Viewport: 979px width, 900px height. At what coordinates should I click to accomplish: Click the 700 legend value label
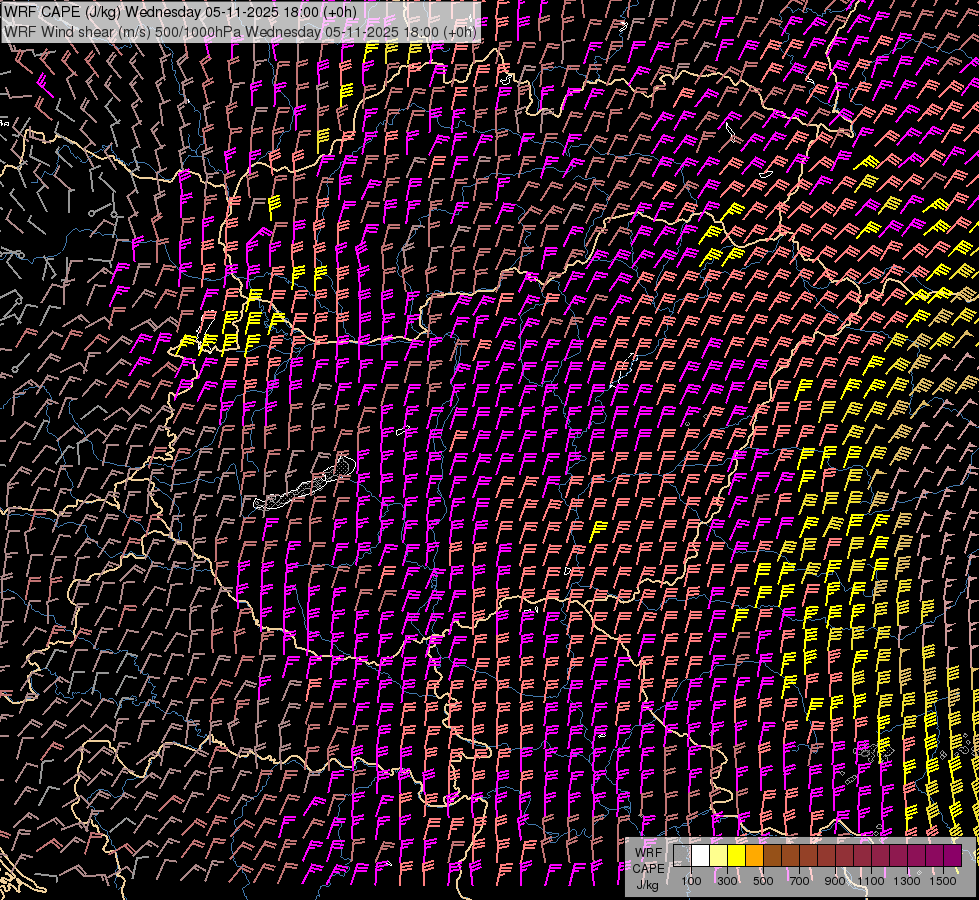[799, 881]
